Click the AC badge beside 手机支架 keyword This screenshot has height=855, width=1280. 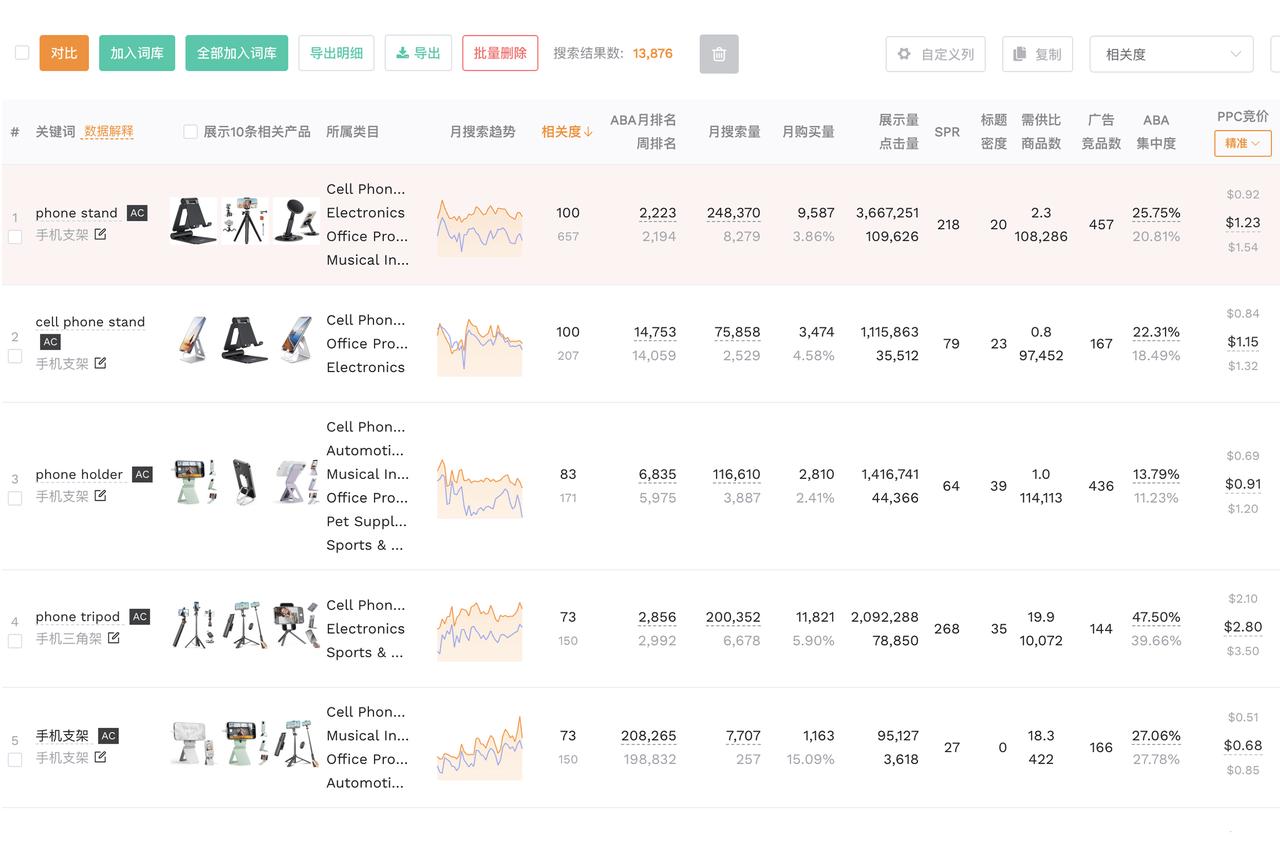click(x=109, y=736)
